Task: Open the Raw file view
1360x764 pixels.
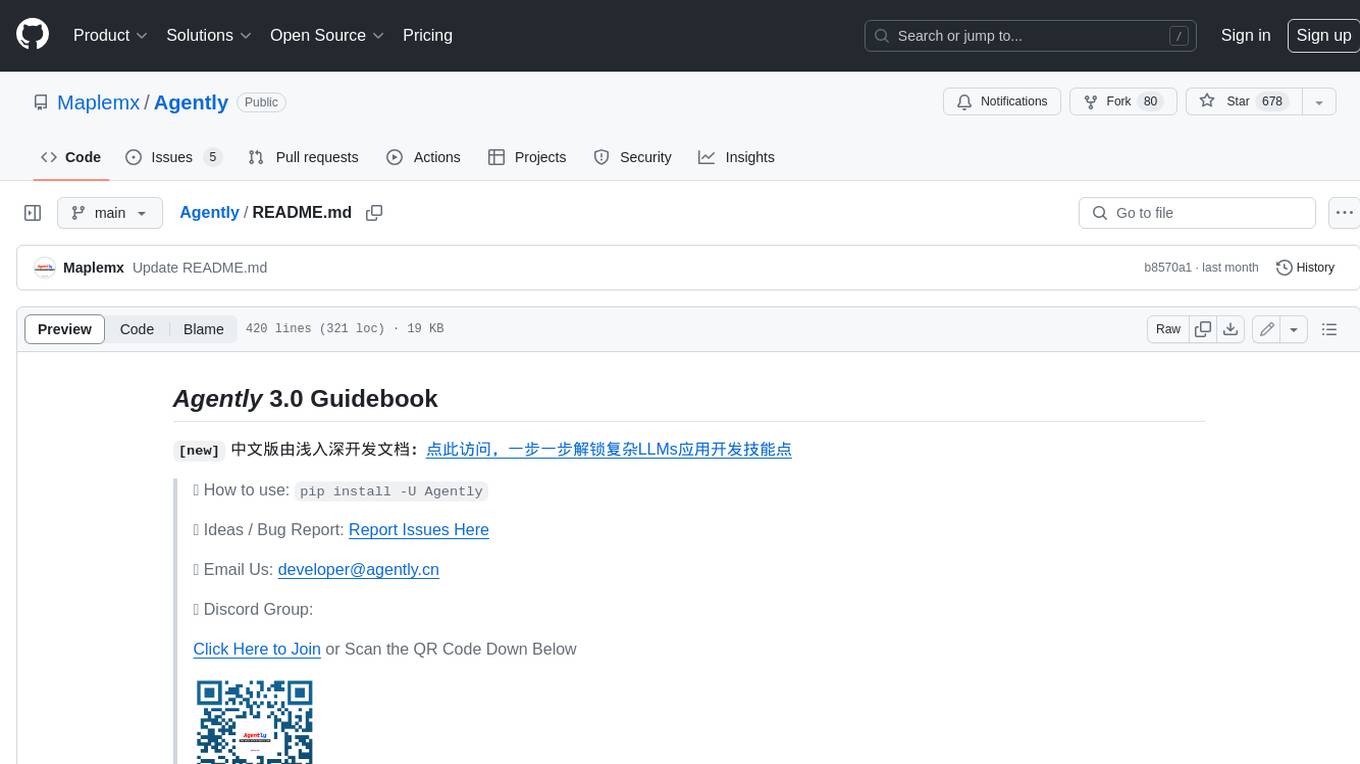Action: click(1168, 329)
